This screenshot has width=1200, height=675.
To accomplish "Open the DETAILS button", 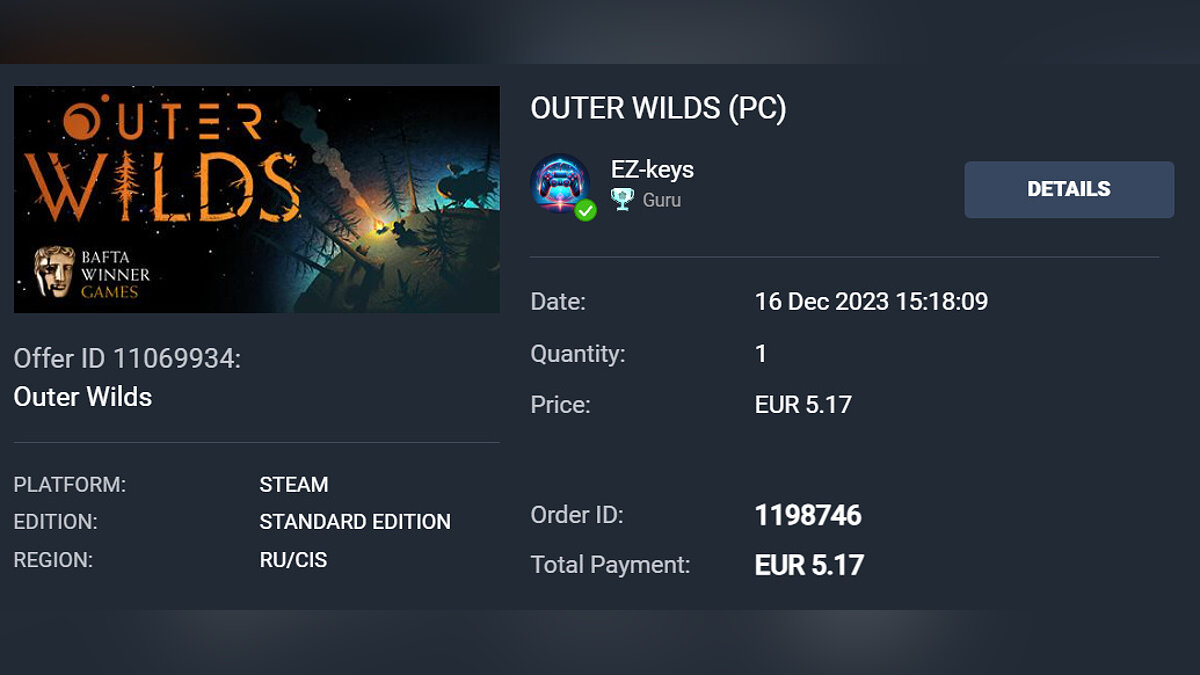I will click(x=1068, y=189).
